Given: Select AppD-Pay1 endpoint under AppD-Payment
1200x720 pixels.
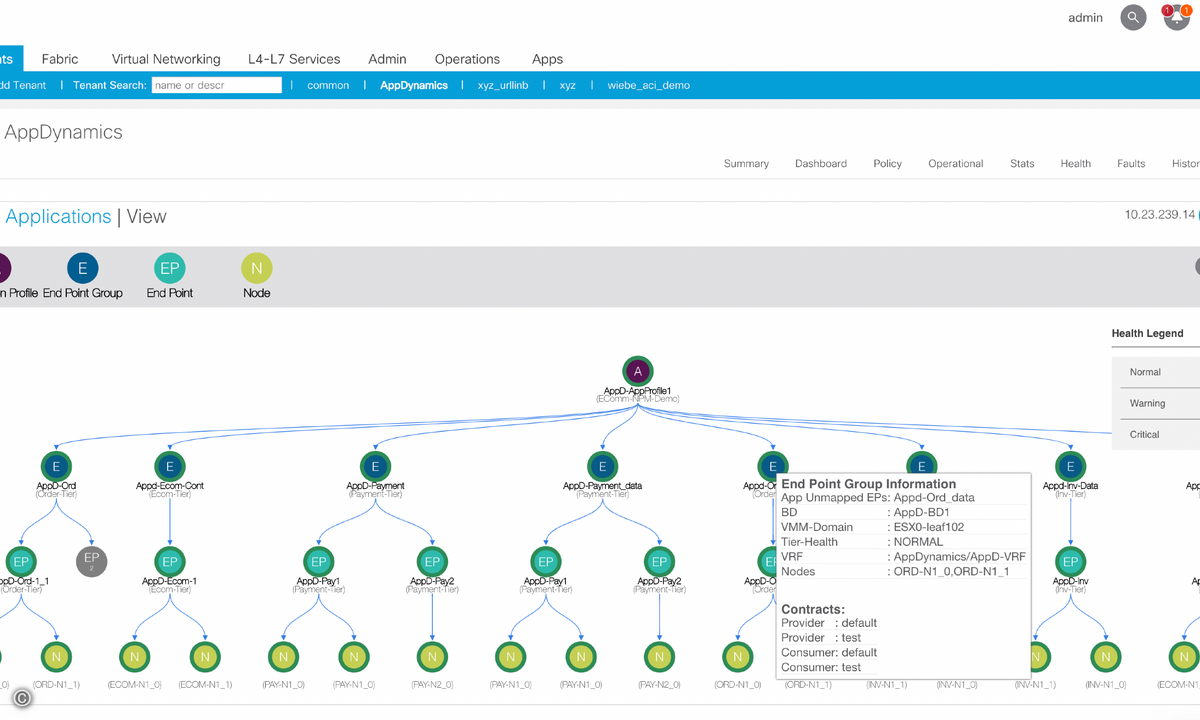Looking at the screenshot, I should click(318, 561).
